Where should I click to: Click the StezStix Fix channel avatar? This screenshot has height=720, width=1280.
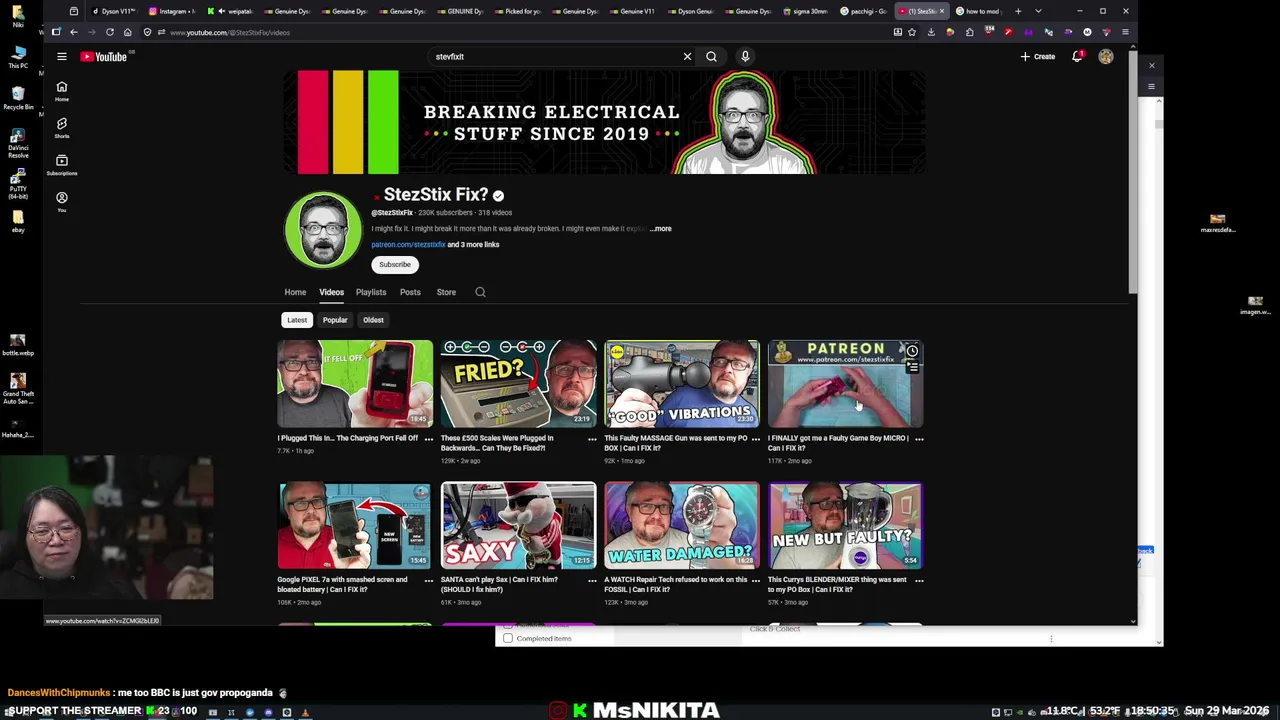pyautogui.click(x=323, y=229)
